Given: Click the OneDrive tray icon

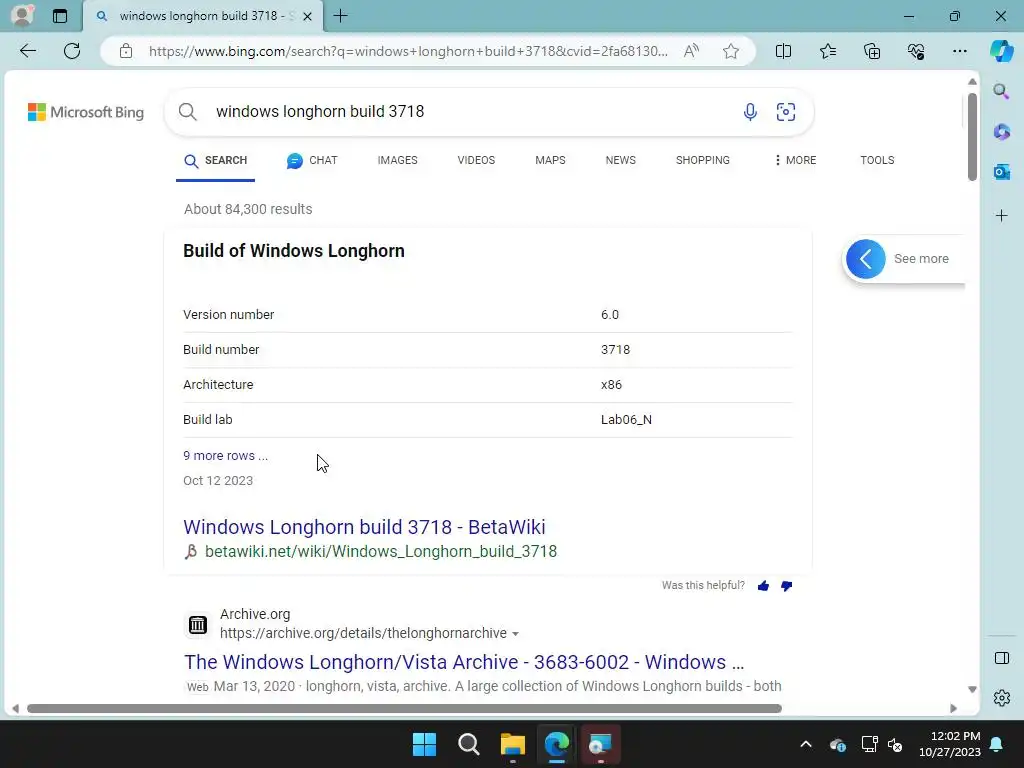Looking at the screenshot, I should pos(838,744).
